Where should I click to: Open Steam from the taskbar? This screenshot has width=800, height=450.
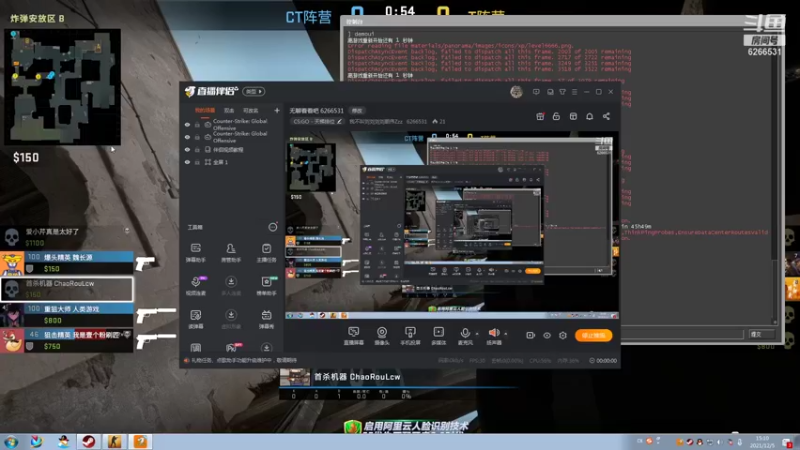coord(89,441)
